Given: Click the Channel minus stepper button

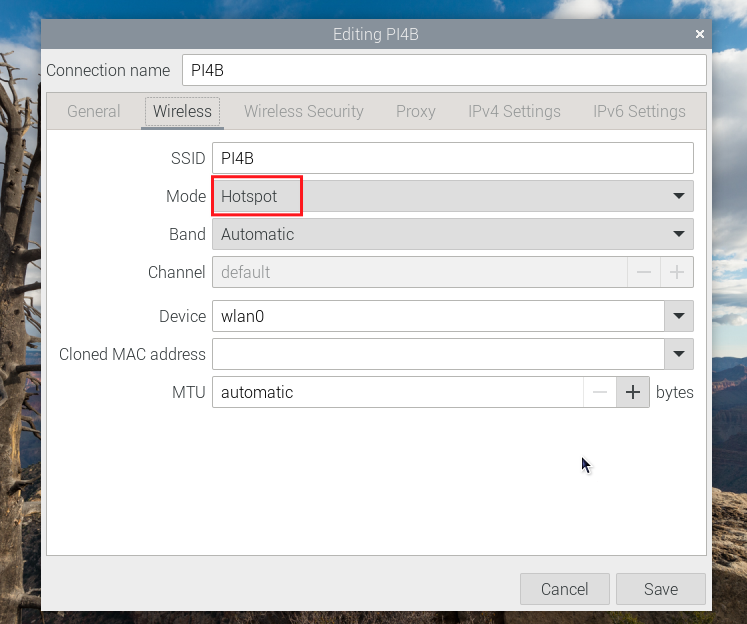Looking at the screenshot, I should [x=644, y=272].
